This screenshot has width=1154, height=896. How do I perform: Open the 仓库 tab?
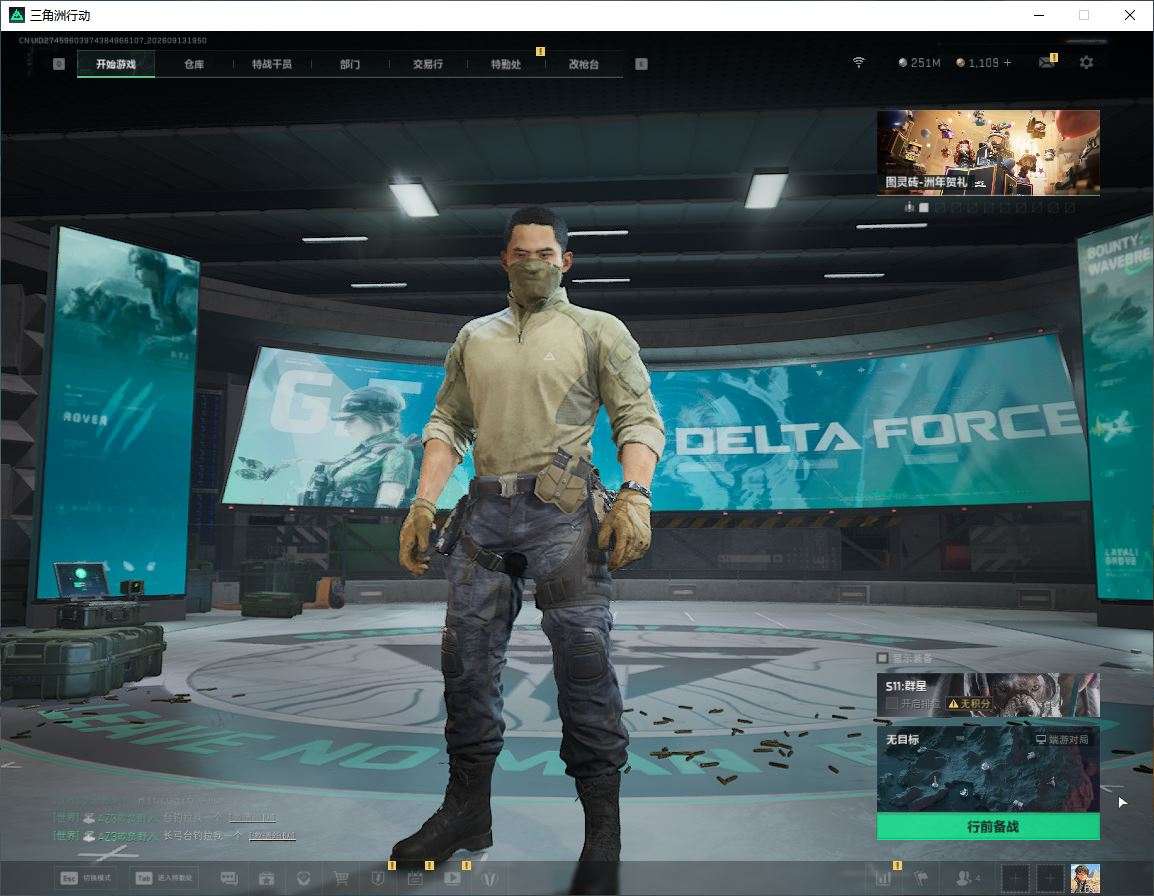click(194, 64)
